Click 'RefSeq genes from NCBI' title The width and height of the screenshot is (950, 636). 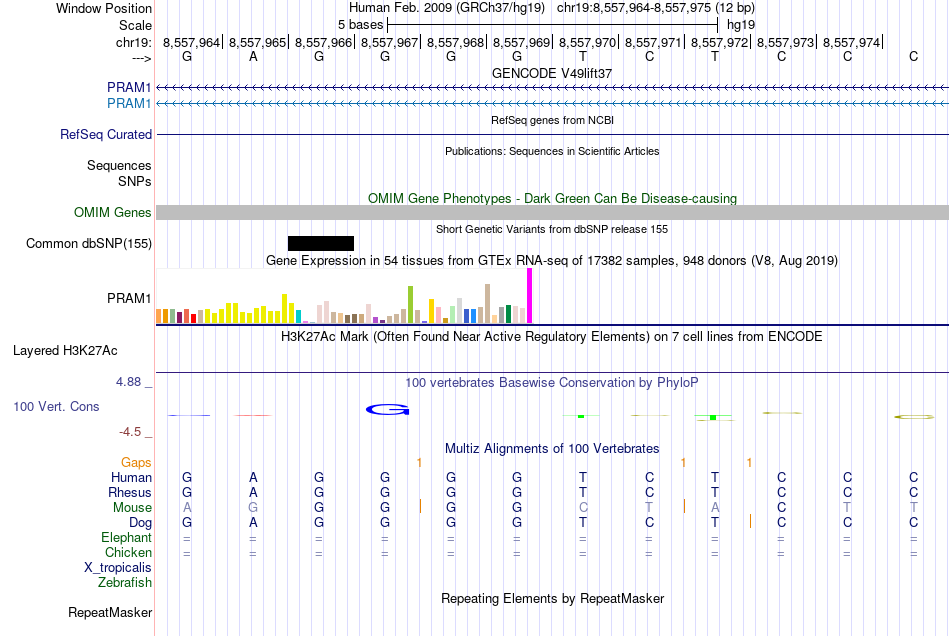(552, 120)
